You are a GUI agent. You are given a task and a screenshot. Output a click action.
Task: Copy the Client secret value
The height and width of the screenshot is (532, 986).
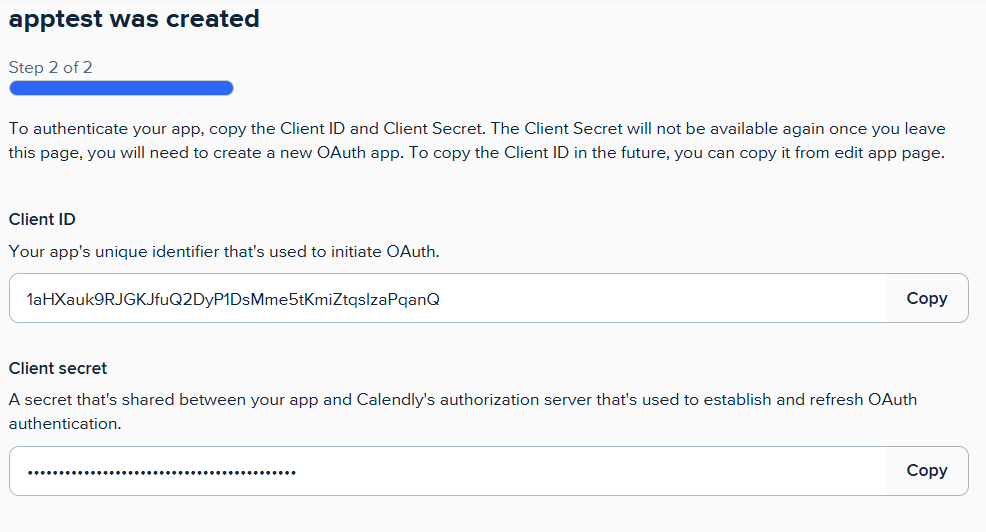(926, 470)
